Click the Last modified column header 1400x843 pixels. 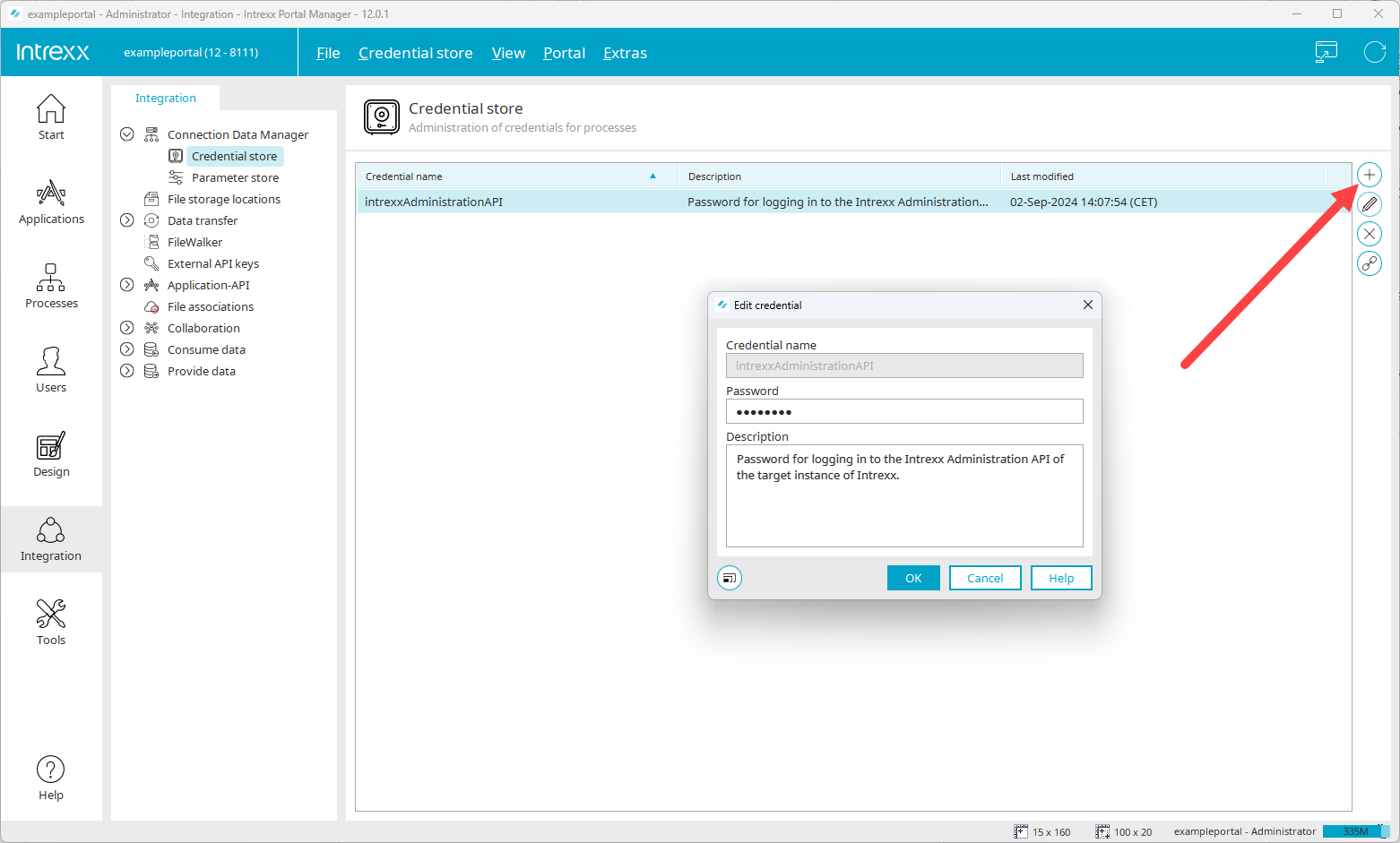tap(1162, 176)
